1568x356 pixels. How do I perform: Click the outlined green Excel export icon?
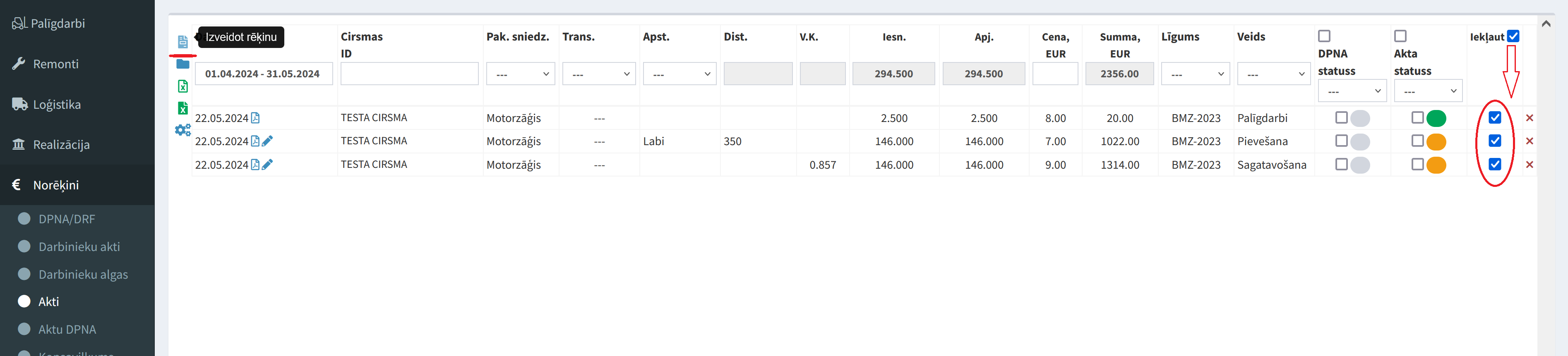pyautogui.click(x=182, y=86)
